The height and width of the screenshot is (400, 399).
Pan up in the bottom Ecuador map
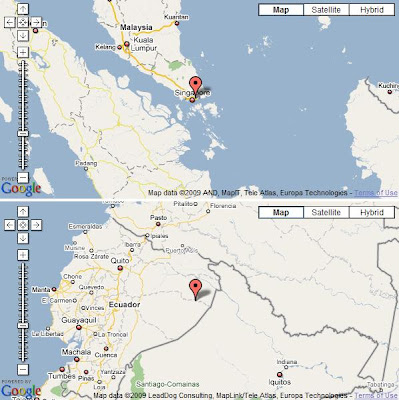point(23,212)
